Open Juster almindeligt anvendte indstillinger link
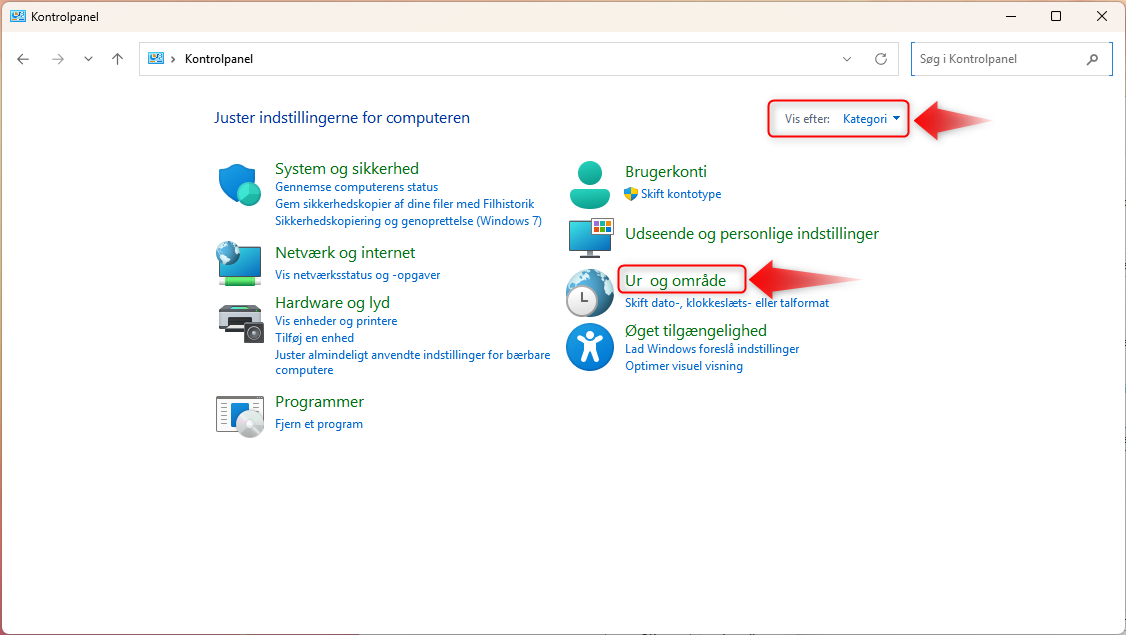Screen dimensions: 1126x635 click(412, 362)
